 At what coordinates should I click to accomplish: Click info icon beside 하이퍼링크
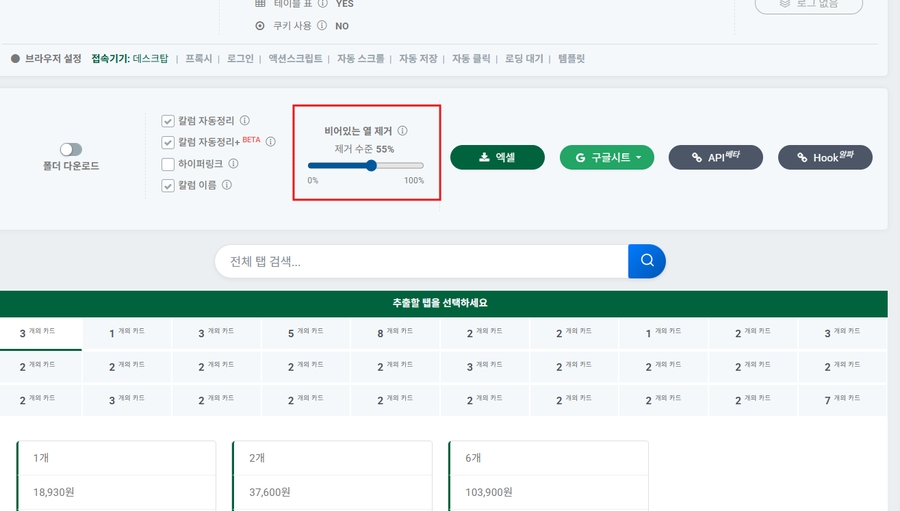[x=233, y=163]
